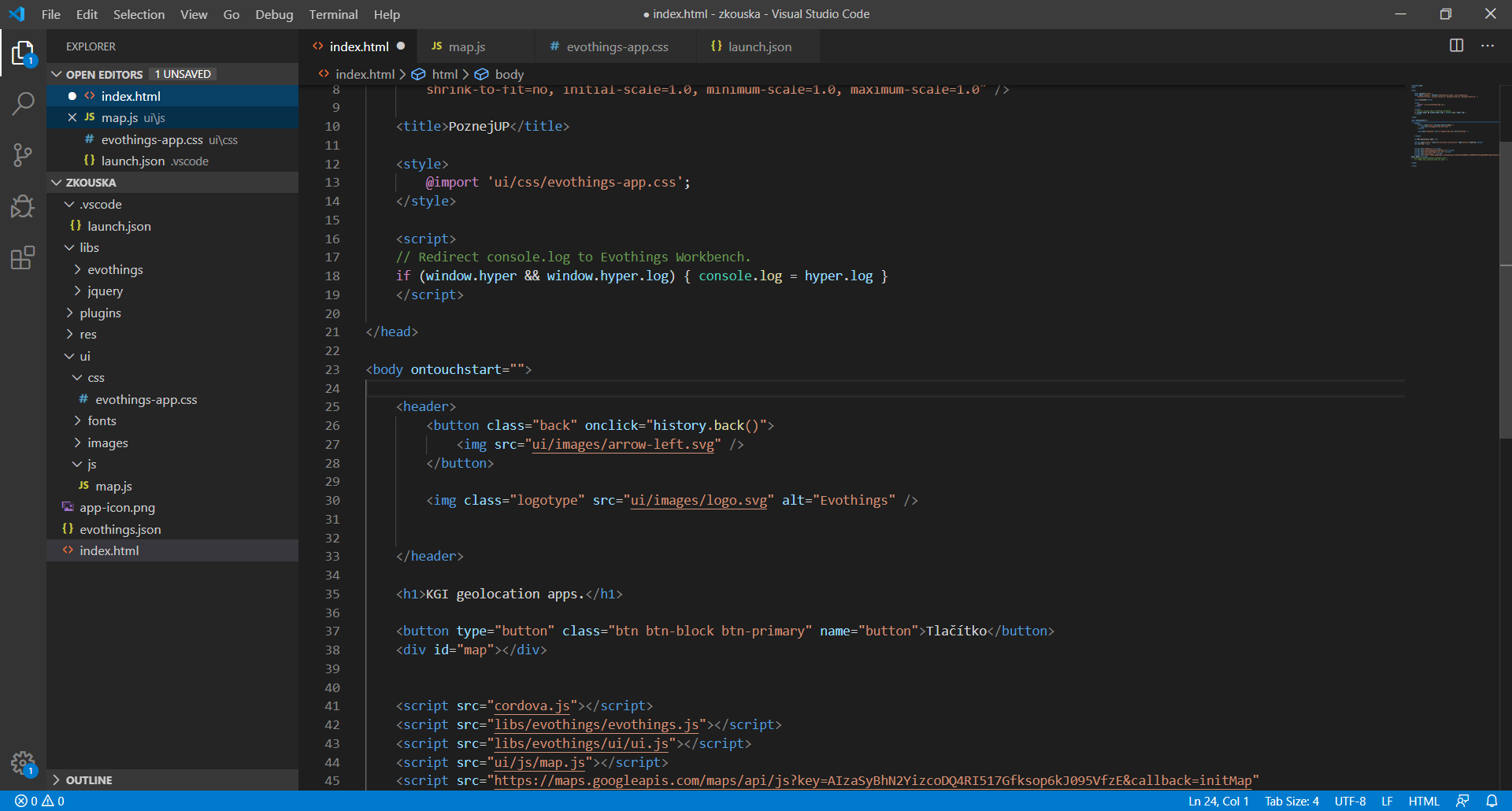Image resolution: width=1512 pixels, height=811 pixels.
Task: Click the errors and warnings status icon
Action: 39,801
